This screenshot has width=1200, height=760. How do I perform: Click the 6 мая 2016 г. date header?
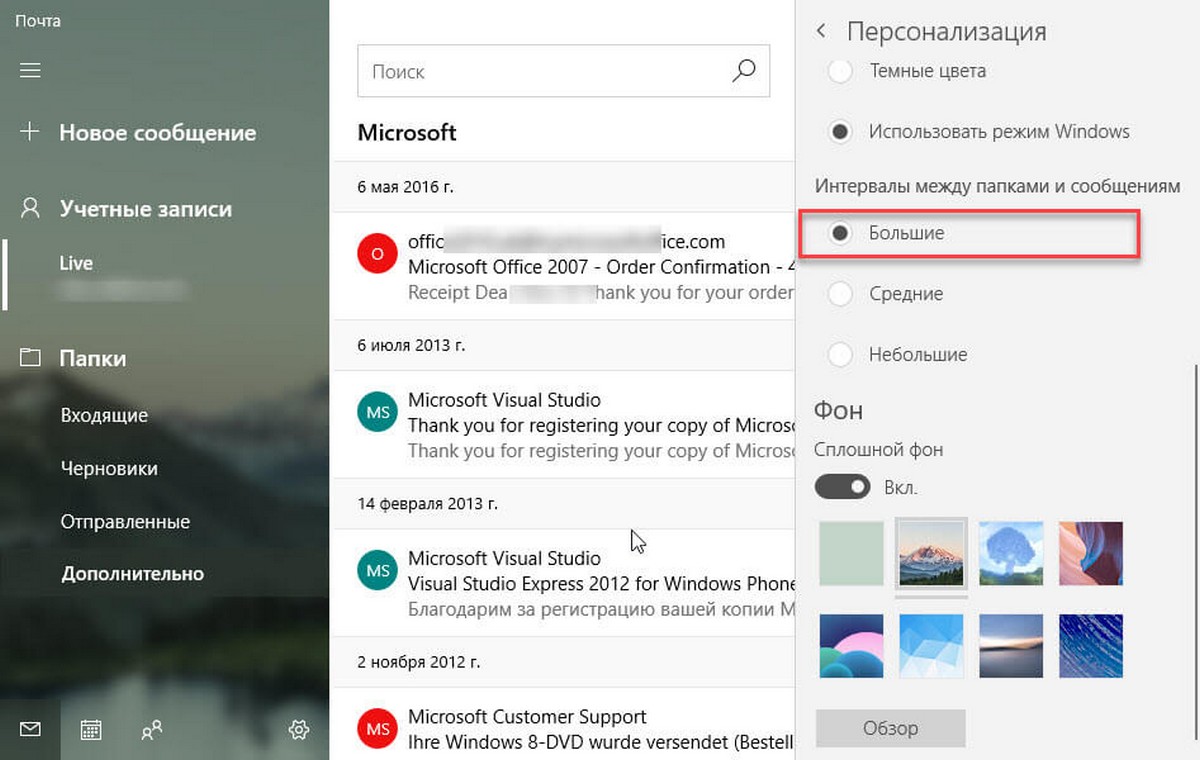[x=403, y=186]
